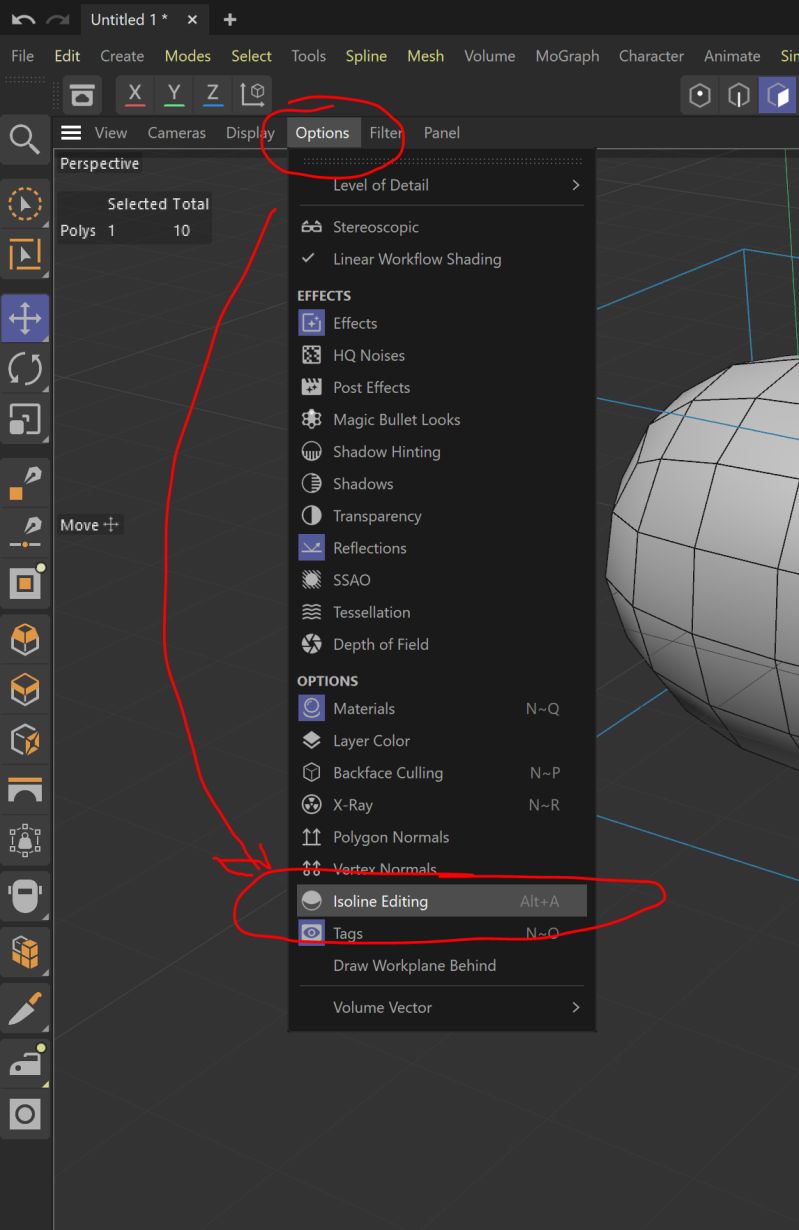
Task: Switch to Points mode hexagon icon
Action: point(700,95)
